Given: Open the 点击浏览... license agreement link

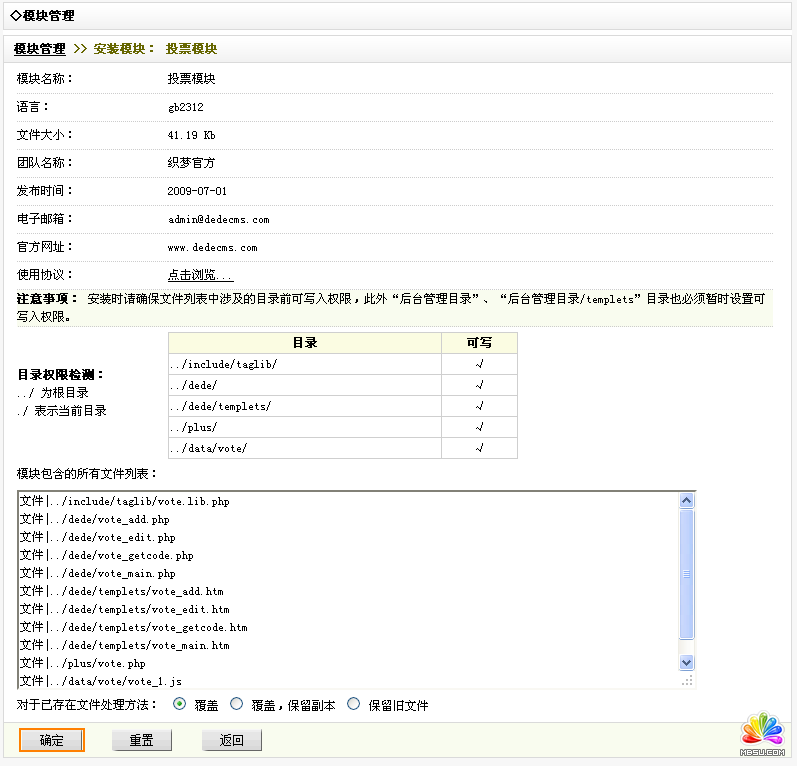Looking at the screenshot, I should click(x=200, y=275).
